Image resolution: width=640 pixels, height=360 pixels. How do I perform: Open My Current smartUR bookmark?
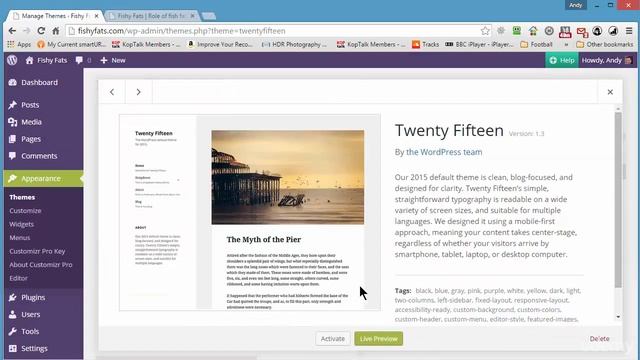71,44
